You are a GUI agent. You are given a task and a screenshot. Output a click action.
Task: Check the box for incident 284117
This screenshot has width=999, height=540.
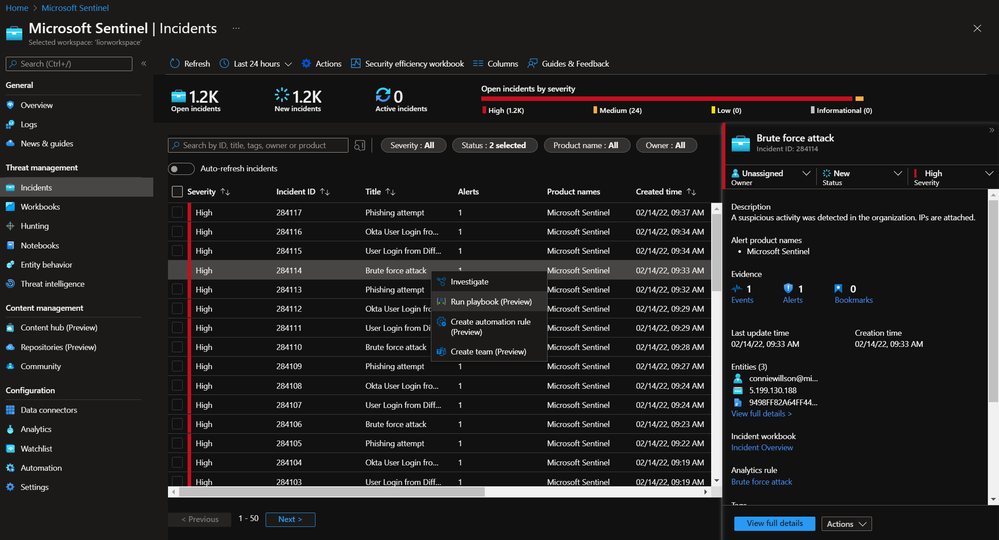(x=177, y=213)
